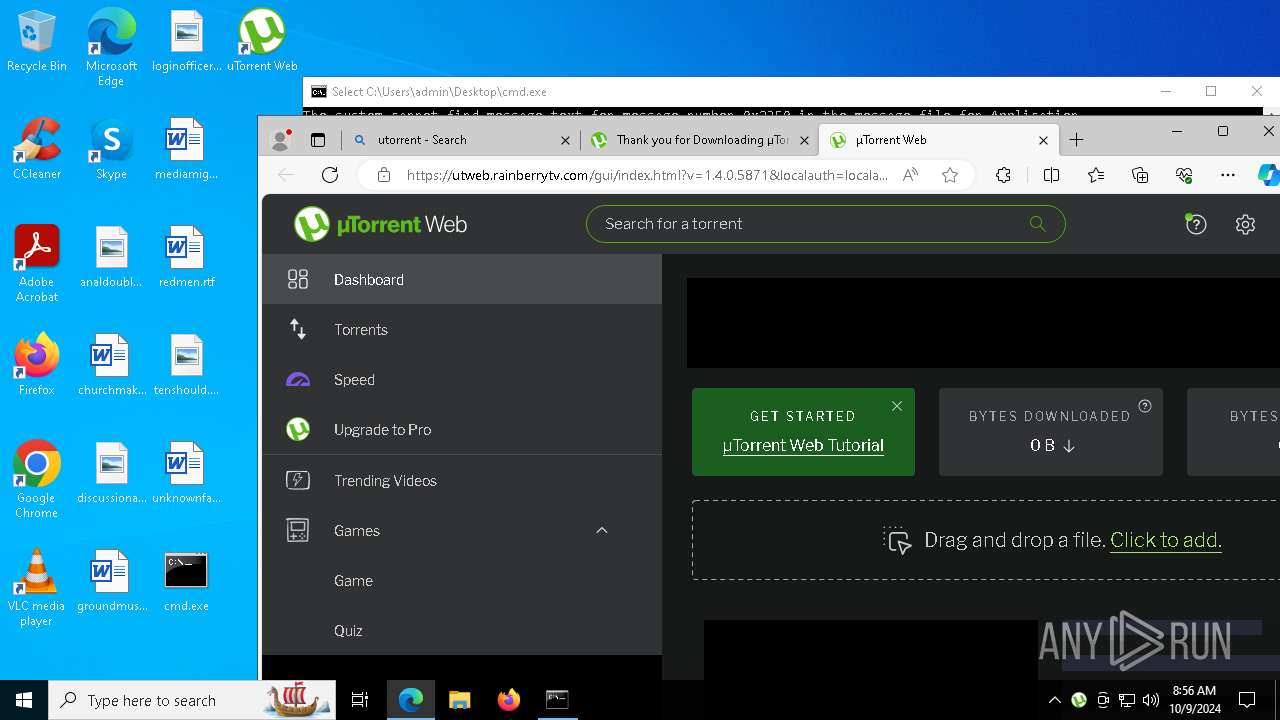Switch to the utorrent - Search tab
The width and height of the screenshot is (1280, 720).
click(x=460, y=140)
